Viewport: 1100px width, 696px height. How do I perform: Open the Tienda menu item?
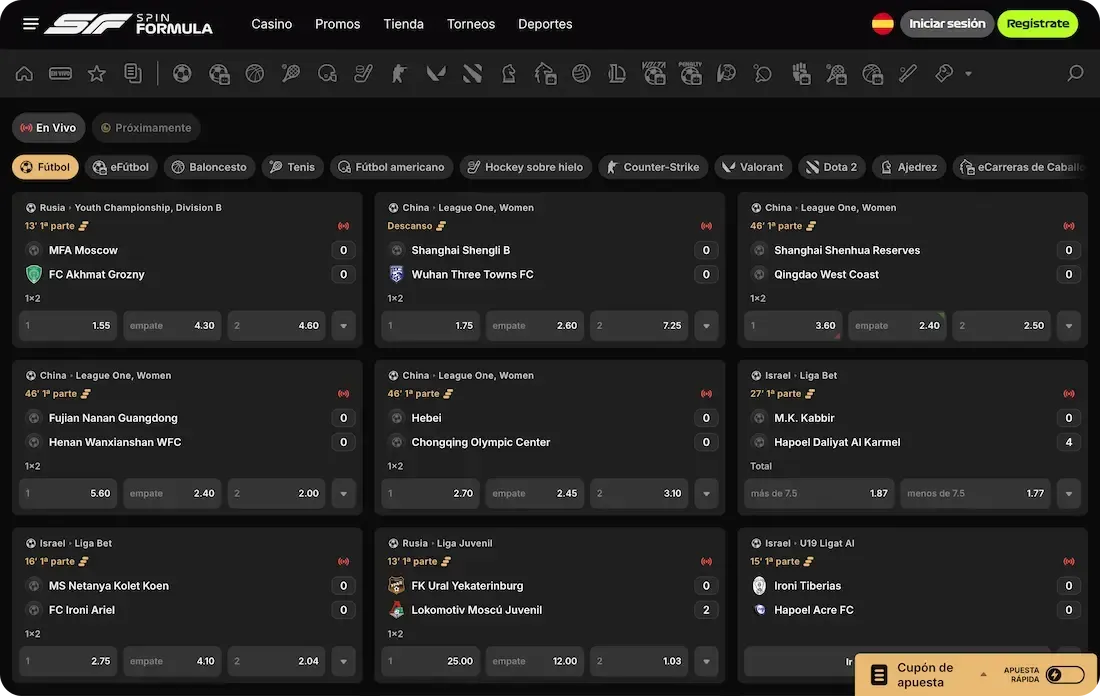(x=403, y=24)
